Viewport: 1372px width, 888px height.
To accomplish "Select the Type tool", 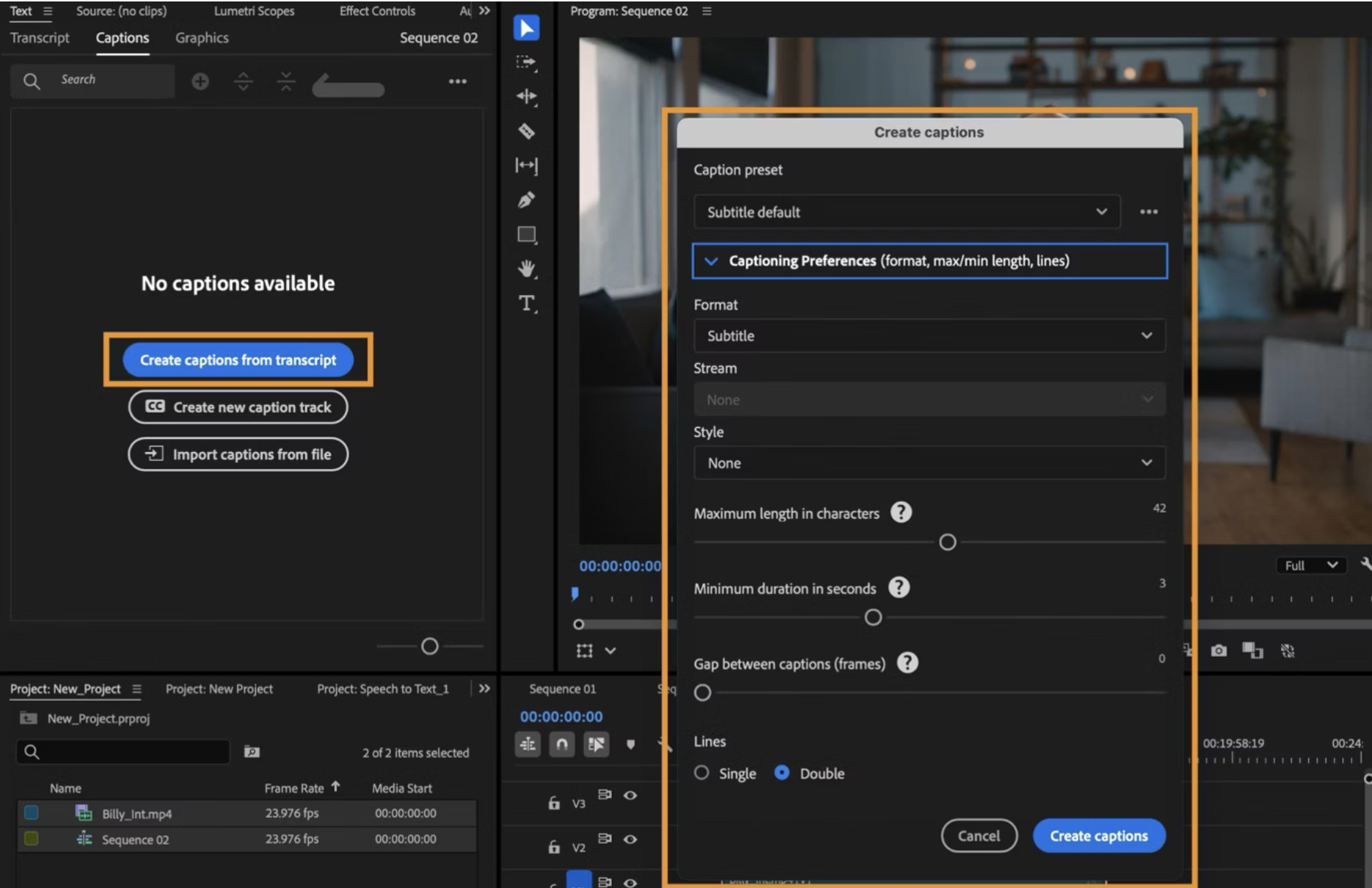I will pyautogui.click(x=526, y=304).
